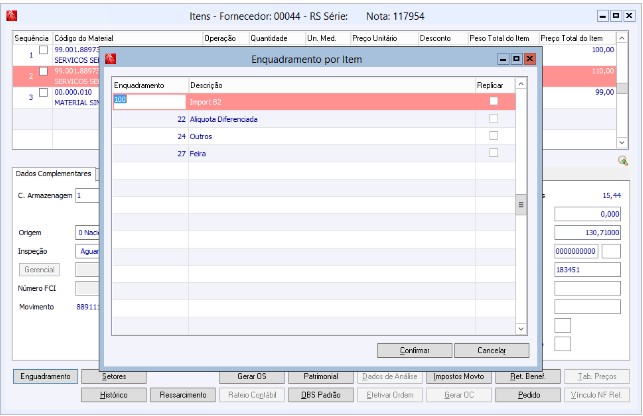Open the Setores button

coord(114,376)
